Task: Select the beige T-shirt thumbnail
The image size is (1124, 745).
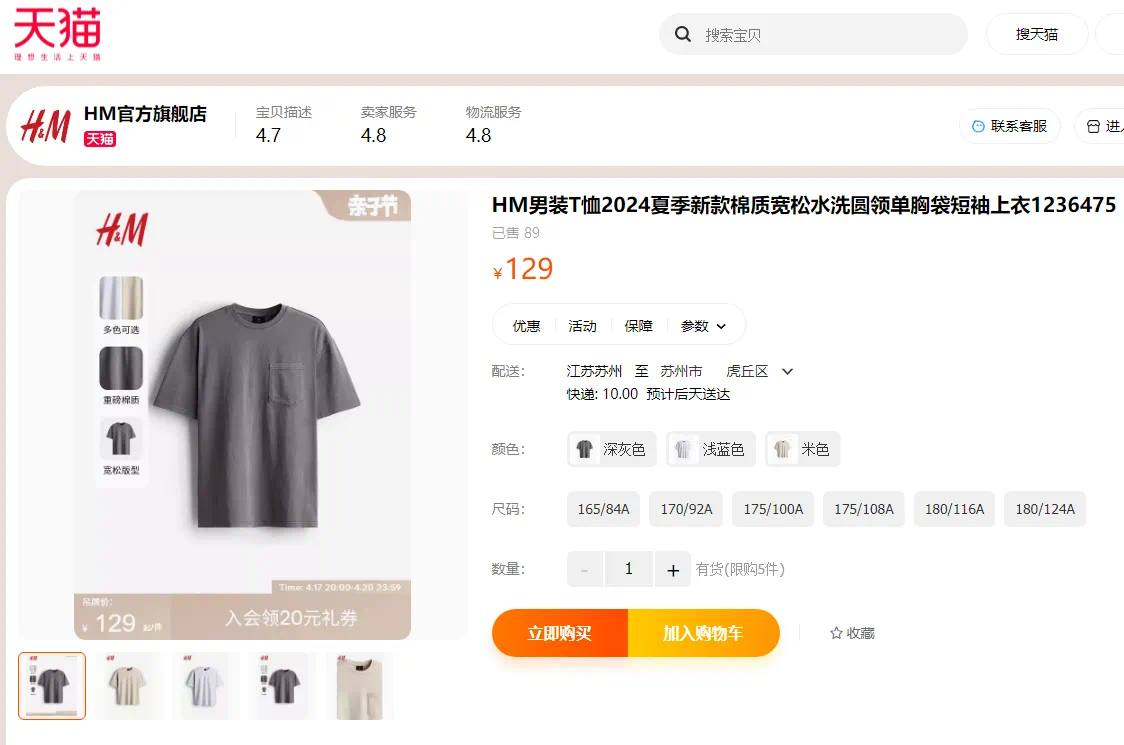Action: point(128,685)
